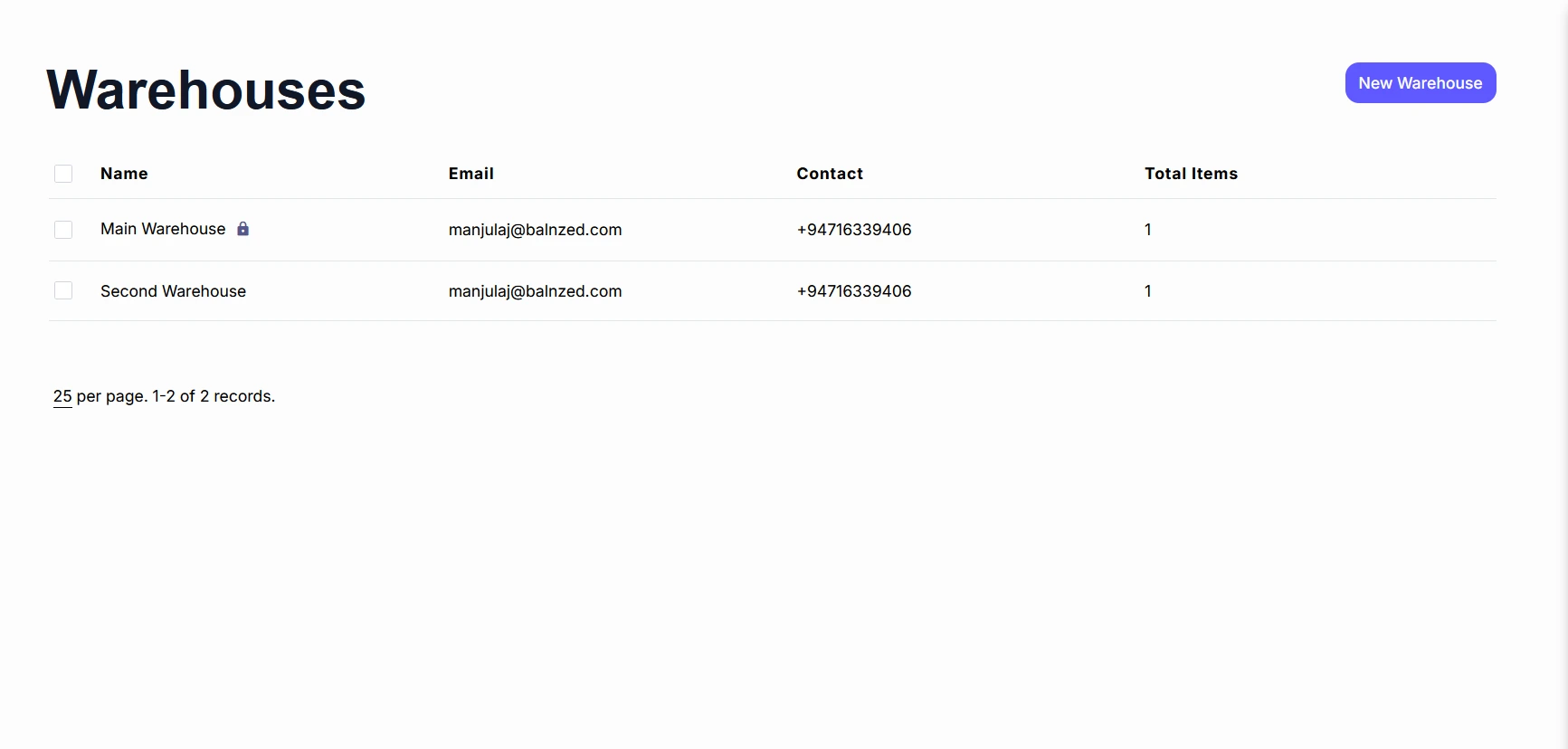1568x749 pixels.
Task: Select the checkbox for Main Warehouse row
Action: click(62, 229)
